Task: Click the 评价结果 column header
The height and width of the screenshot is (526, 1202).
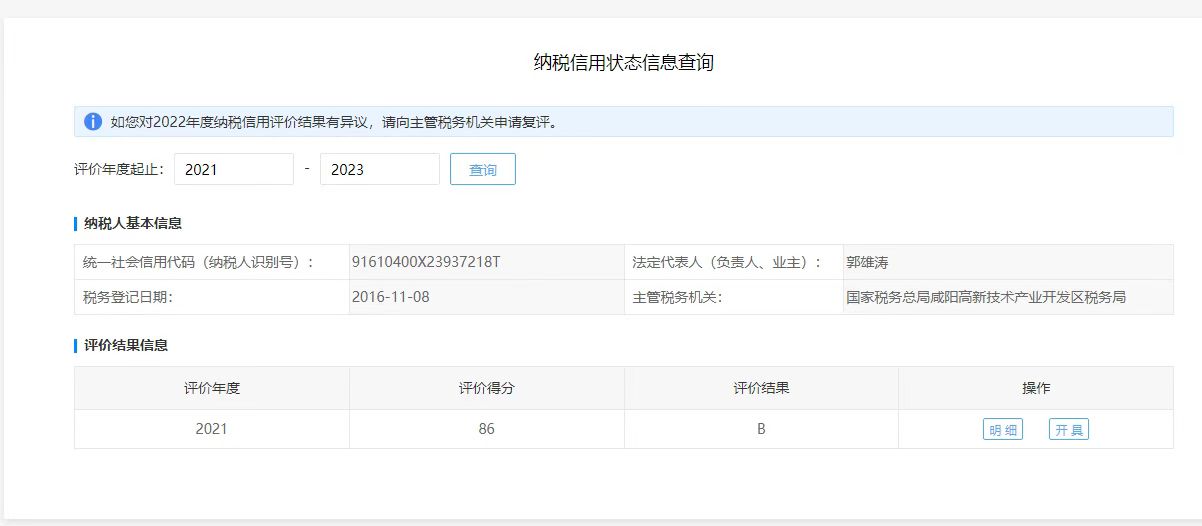Action: point(761,388)
